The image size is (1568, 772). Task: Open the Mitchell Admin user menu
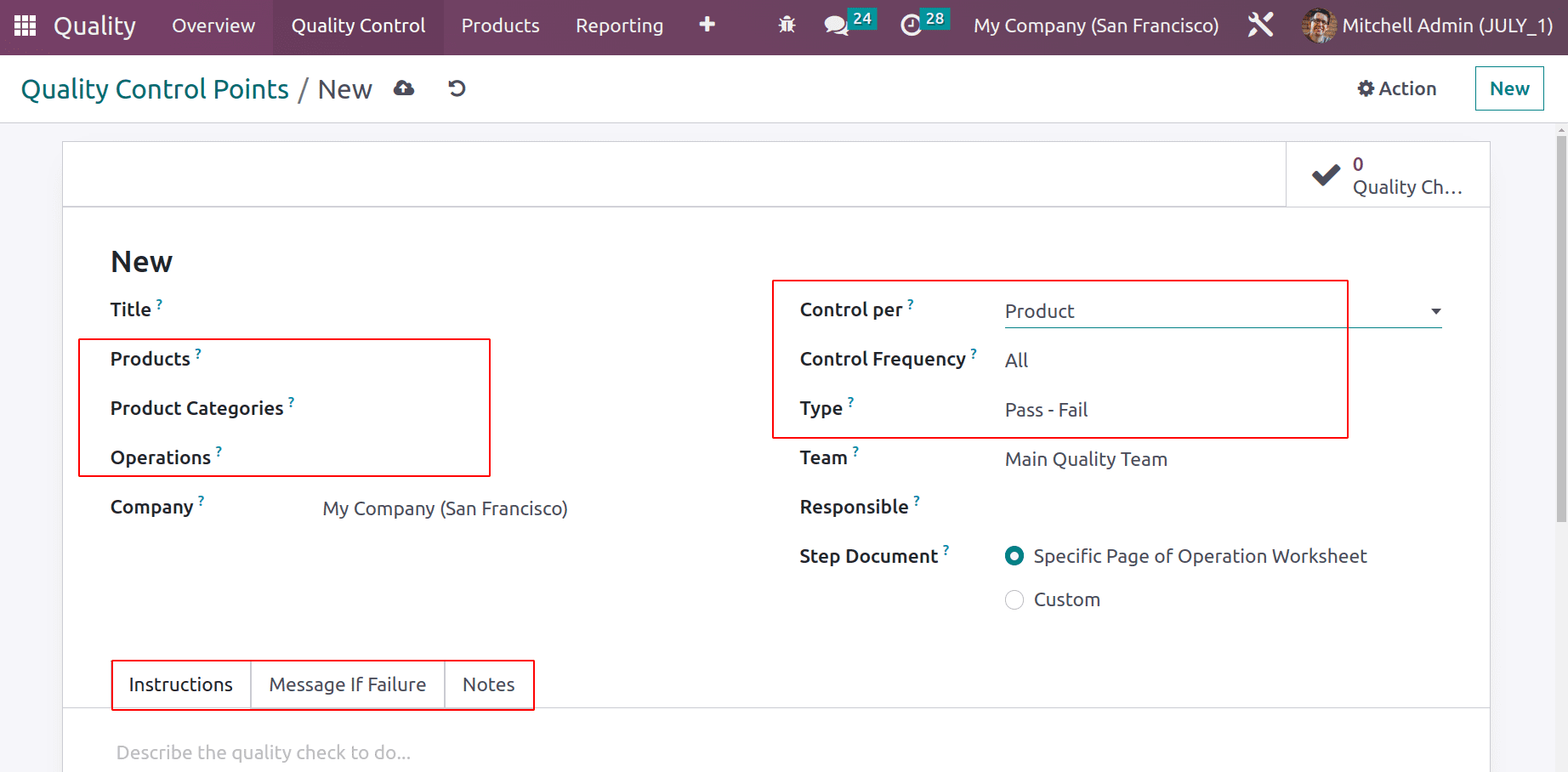pyautogui.click(x=1428, y=26)
